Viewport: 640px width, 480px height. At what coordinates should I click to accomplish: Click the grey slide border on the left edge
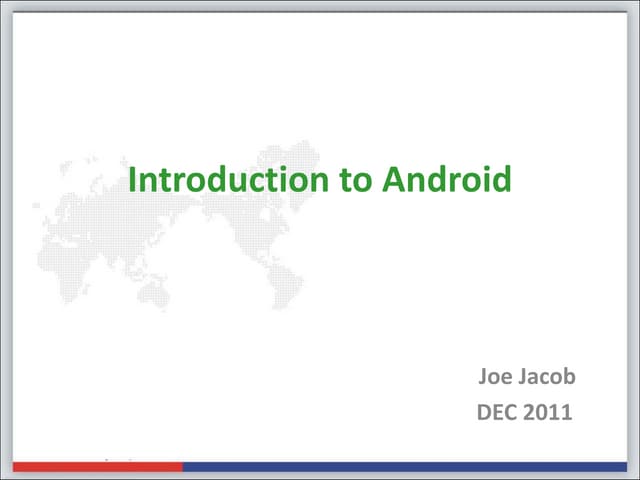tap(5, 240)
